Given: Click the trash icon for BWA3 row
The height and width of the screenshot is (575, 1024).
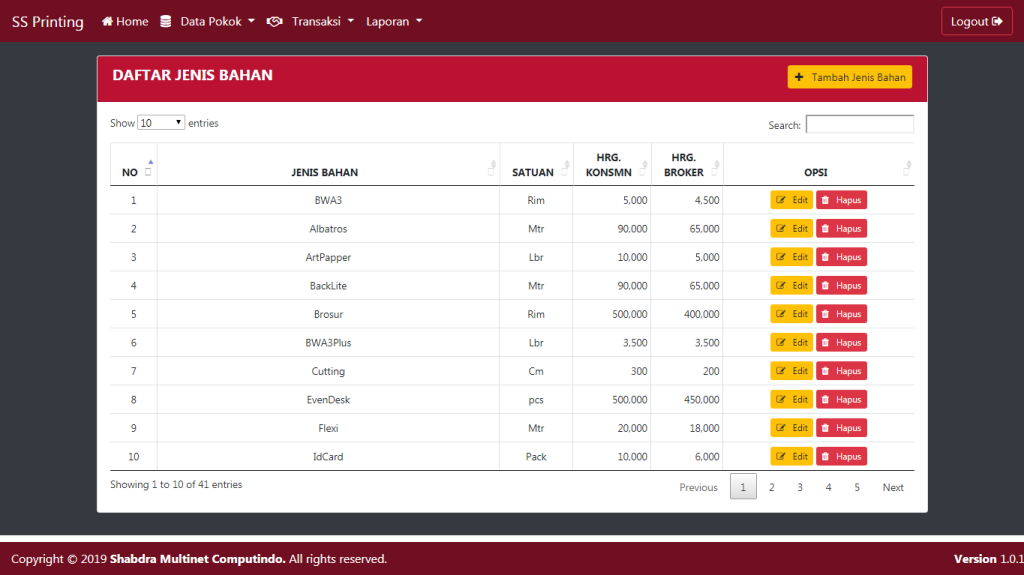Looking at the screenshot, I should (x=825, y=200).
